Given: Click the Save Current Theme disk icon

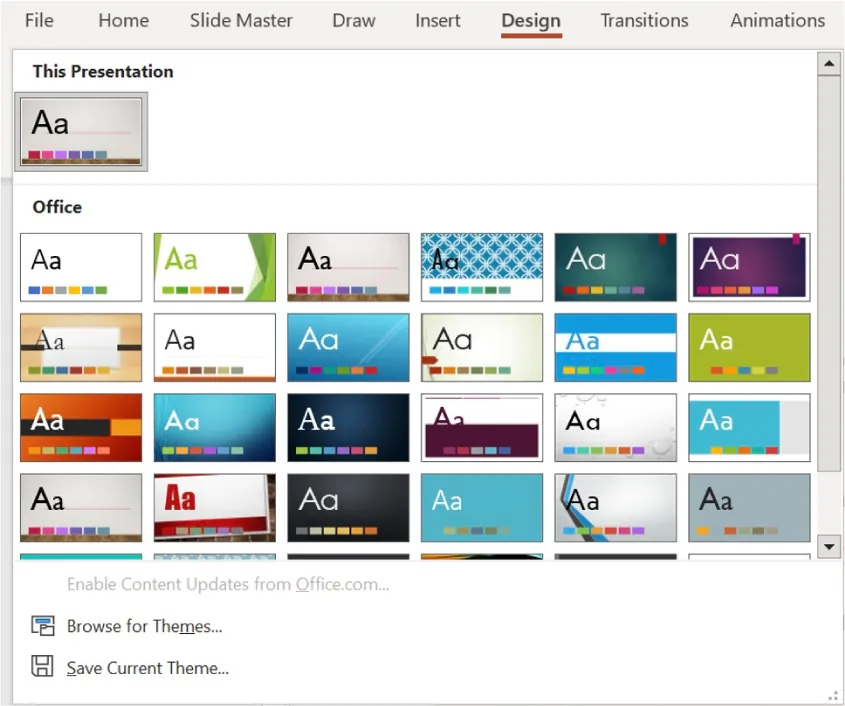Looking at the screenshot, I should 42,667.
